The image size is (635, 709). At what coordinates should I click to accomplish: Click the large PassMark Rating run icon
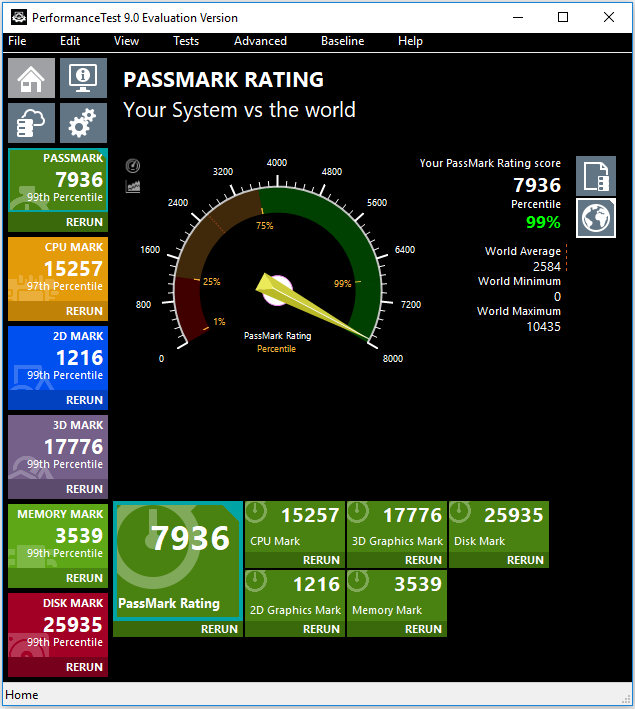pos(156,545)
